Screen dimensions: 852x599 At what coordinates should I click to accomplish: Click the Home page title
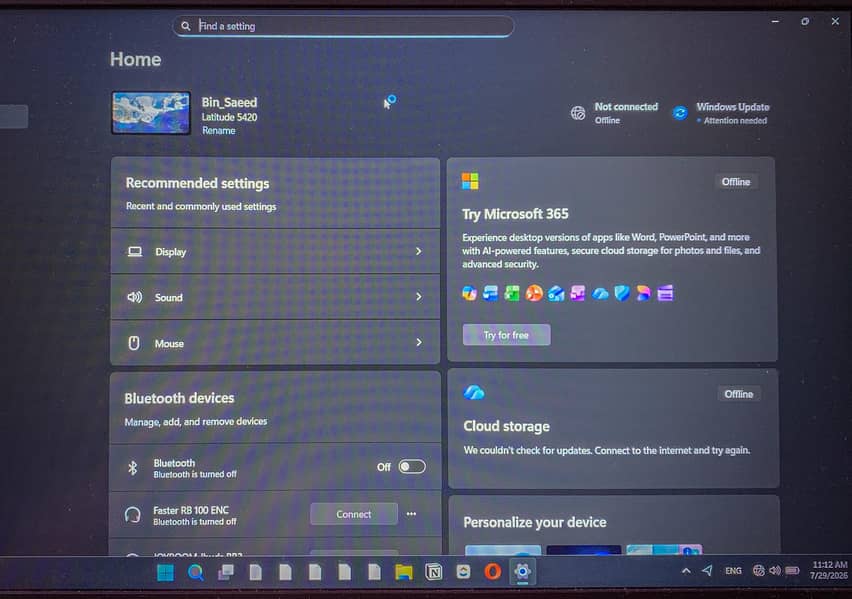(135, 59)
